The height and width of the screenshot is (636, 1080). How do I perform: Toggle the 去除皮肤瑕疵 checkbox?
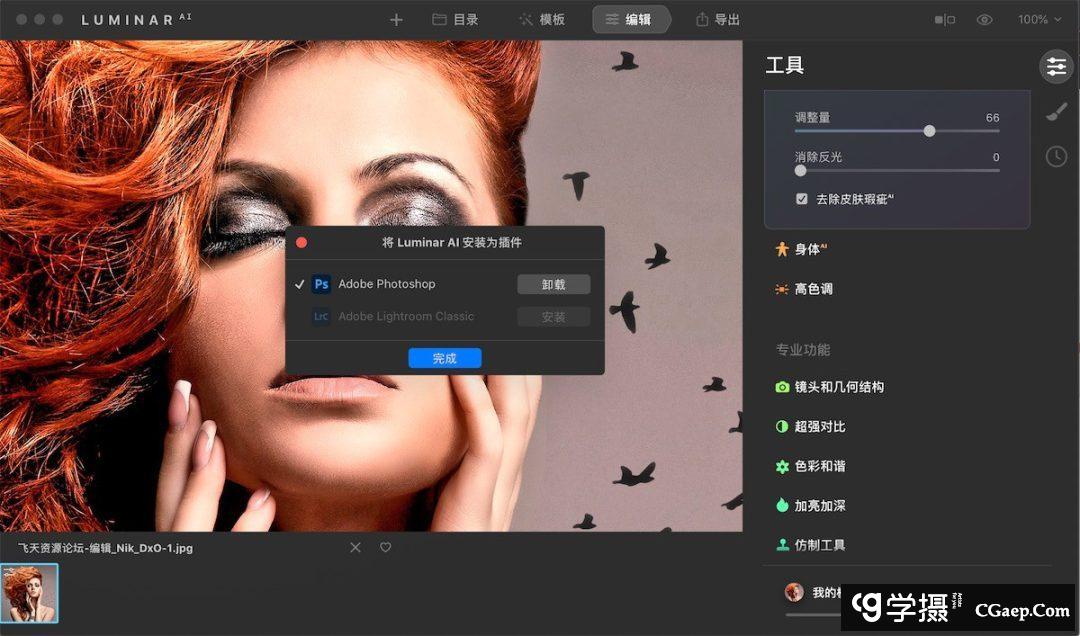[x=802, y=199]
